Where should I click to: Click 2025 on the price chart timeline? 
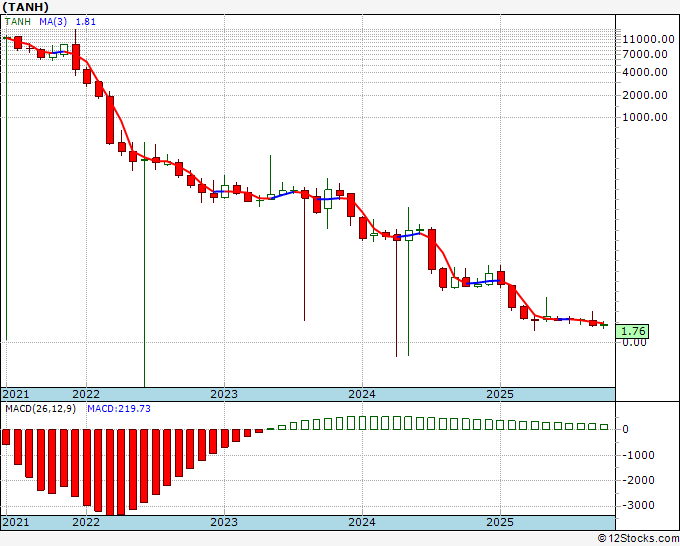(x=500, y=394)
